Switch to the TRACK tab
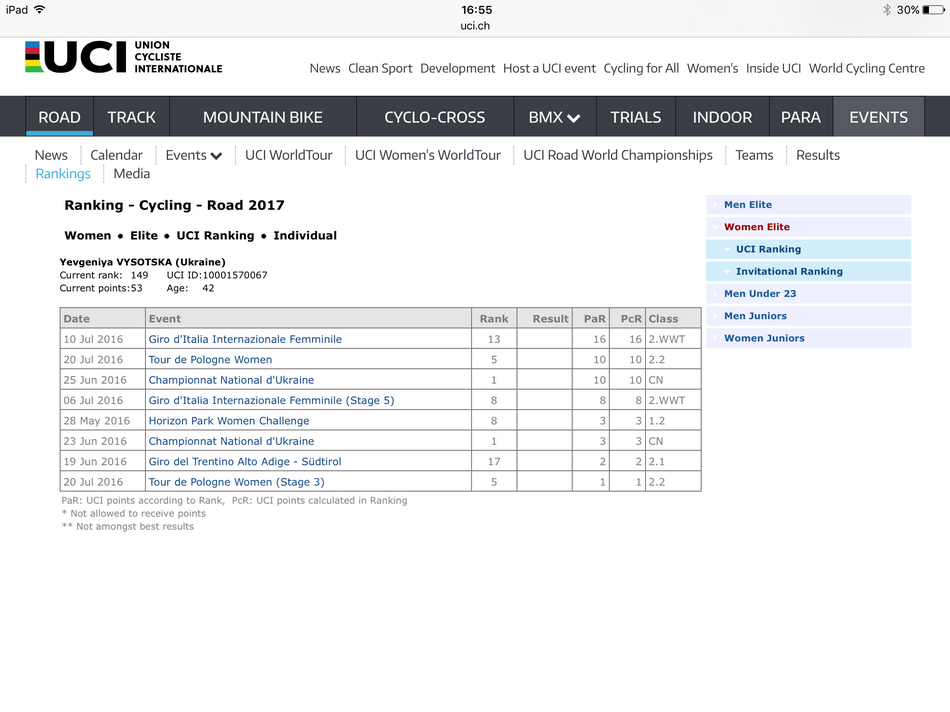950x712 pixels. (x=131, y=117)
